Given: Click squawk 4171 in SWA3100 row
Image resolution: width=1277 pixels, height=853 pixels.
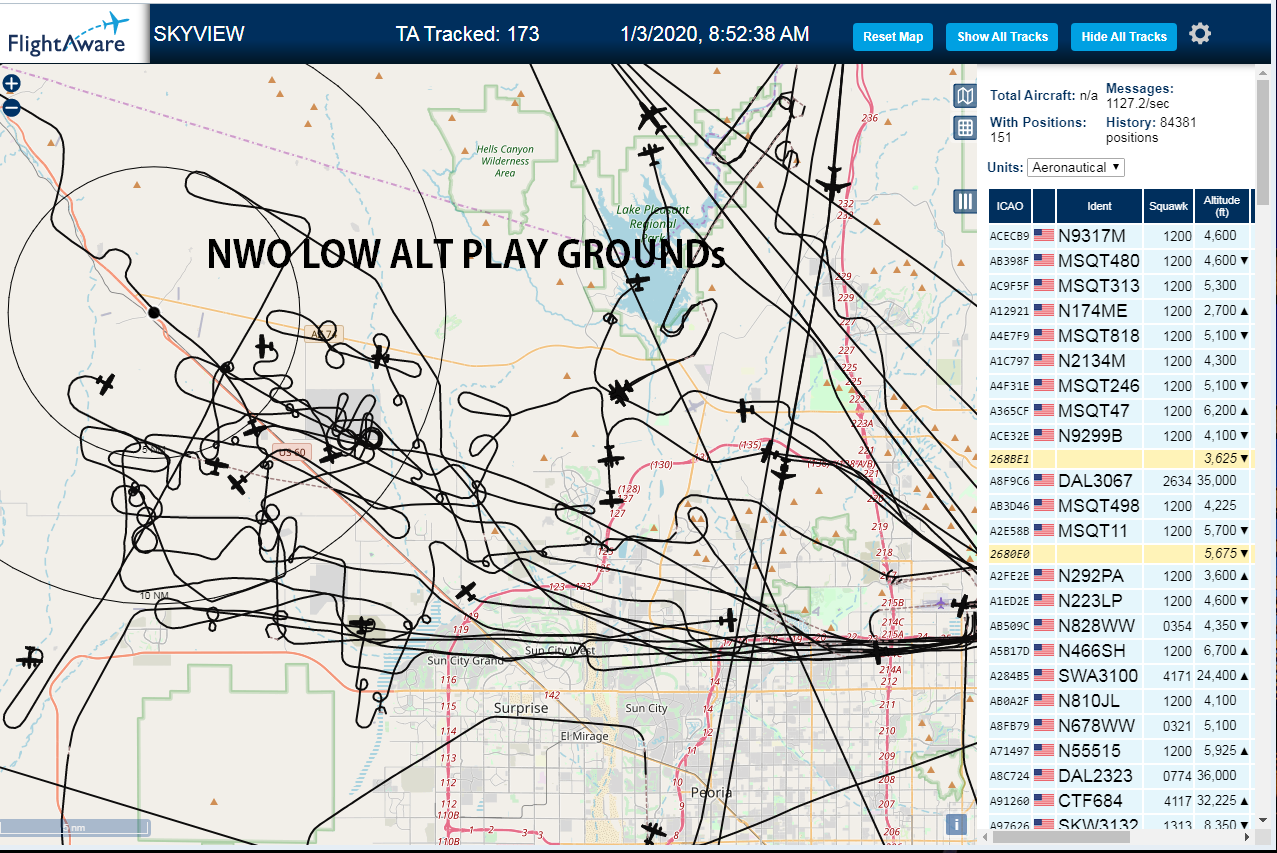Looking at the screenshot, I should 1178,676.
